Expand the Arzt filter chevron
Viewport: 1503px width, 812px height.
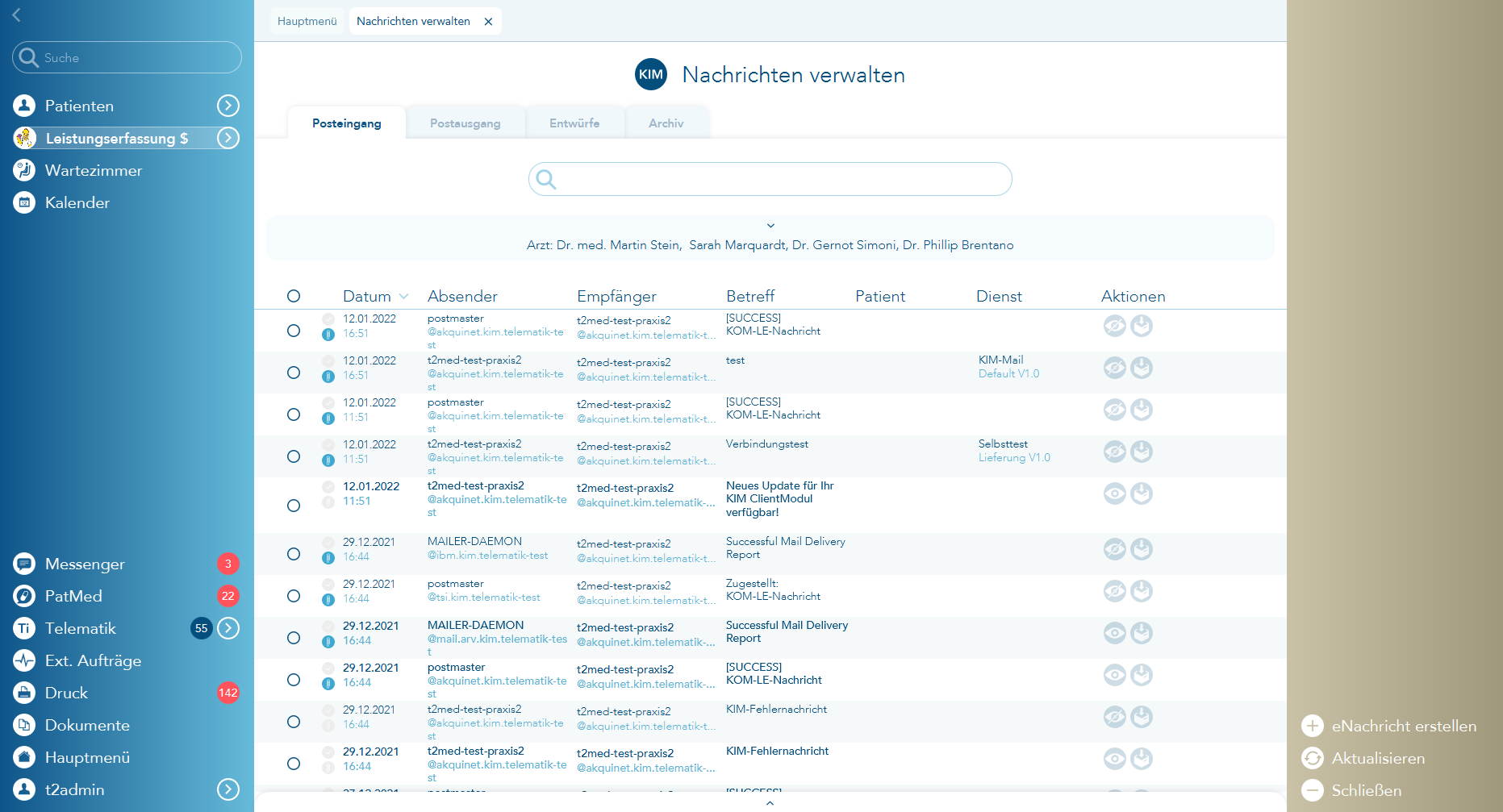770,226
